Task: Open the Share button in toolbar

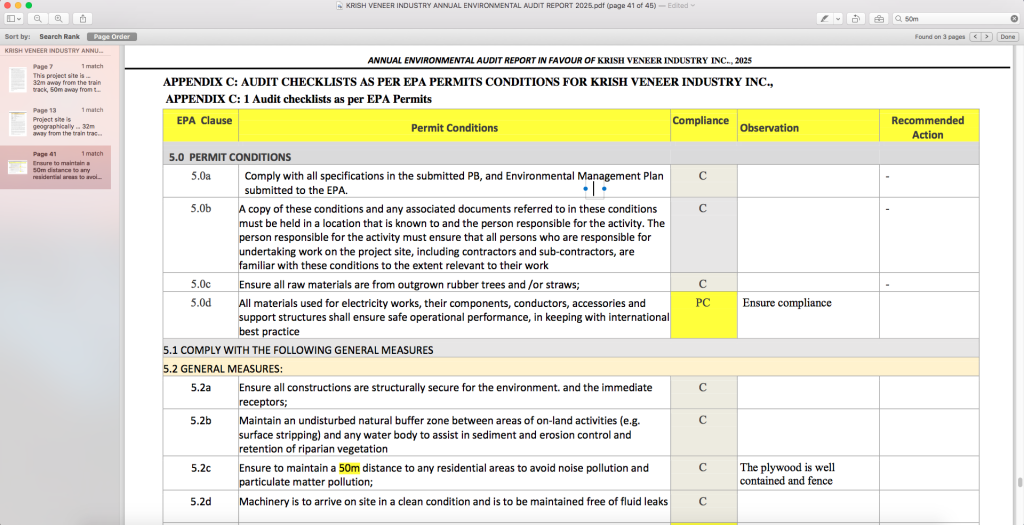Action: (84, 19)
